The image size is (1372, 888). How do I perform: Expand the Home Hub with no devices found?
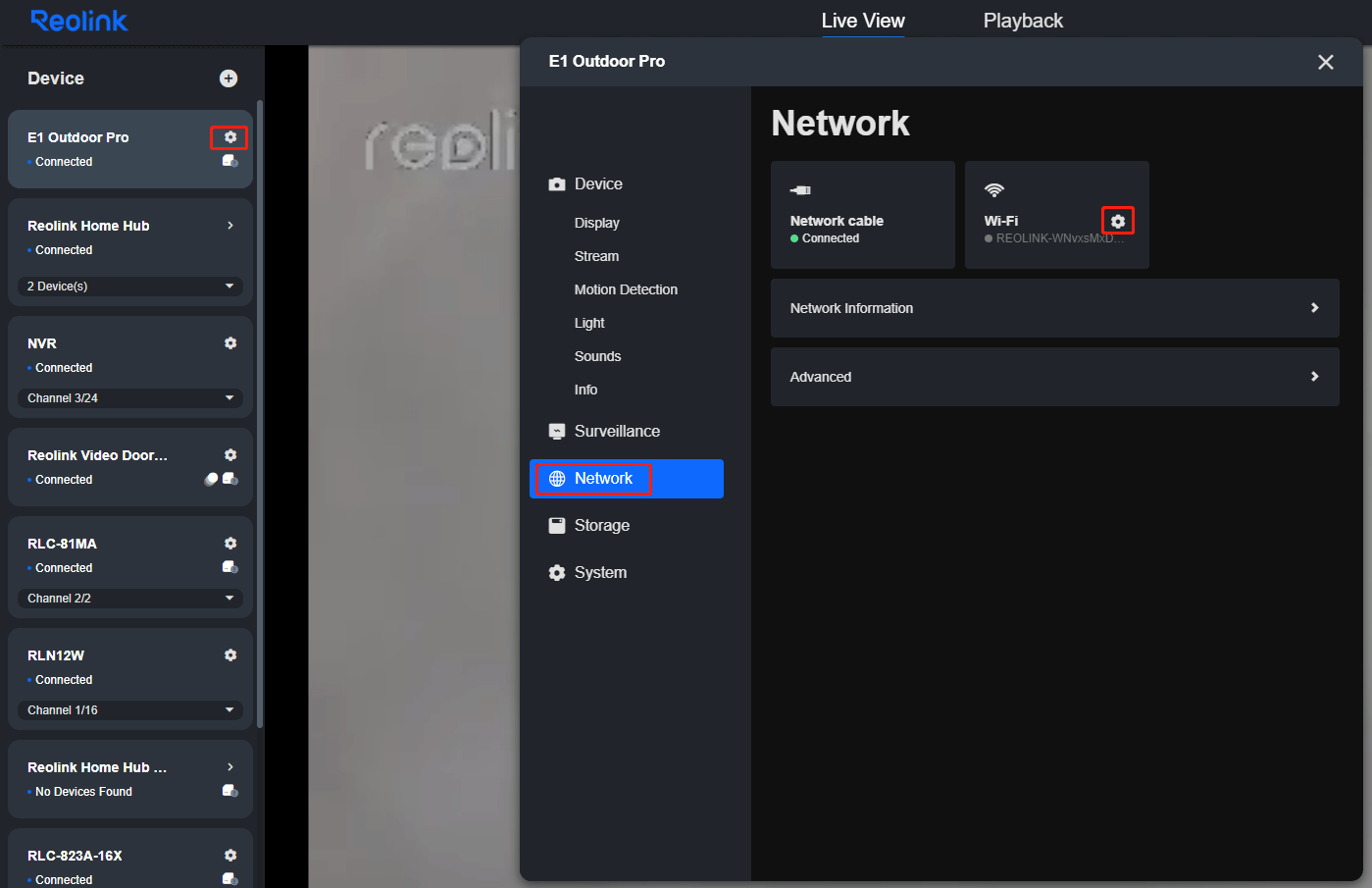click(230, 767)
